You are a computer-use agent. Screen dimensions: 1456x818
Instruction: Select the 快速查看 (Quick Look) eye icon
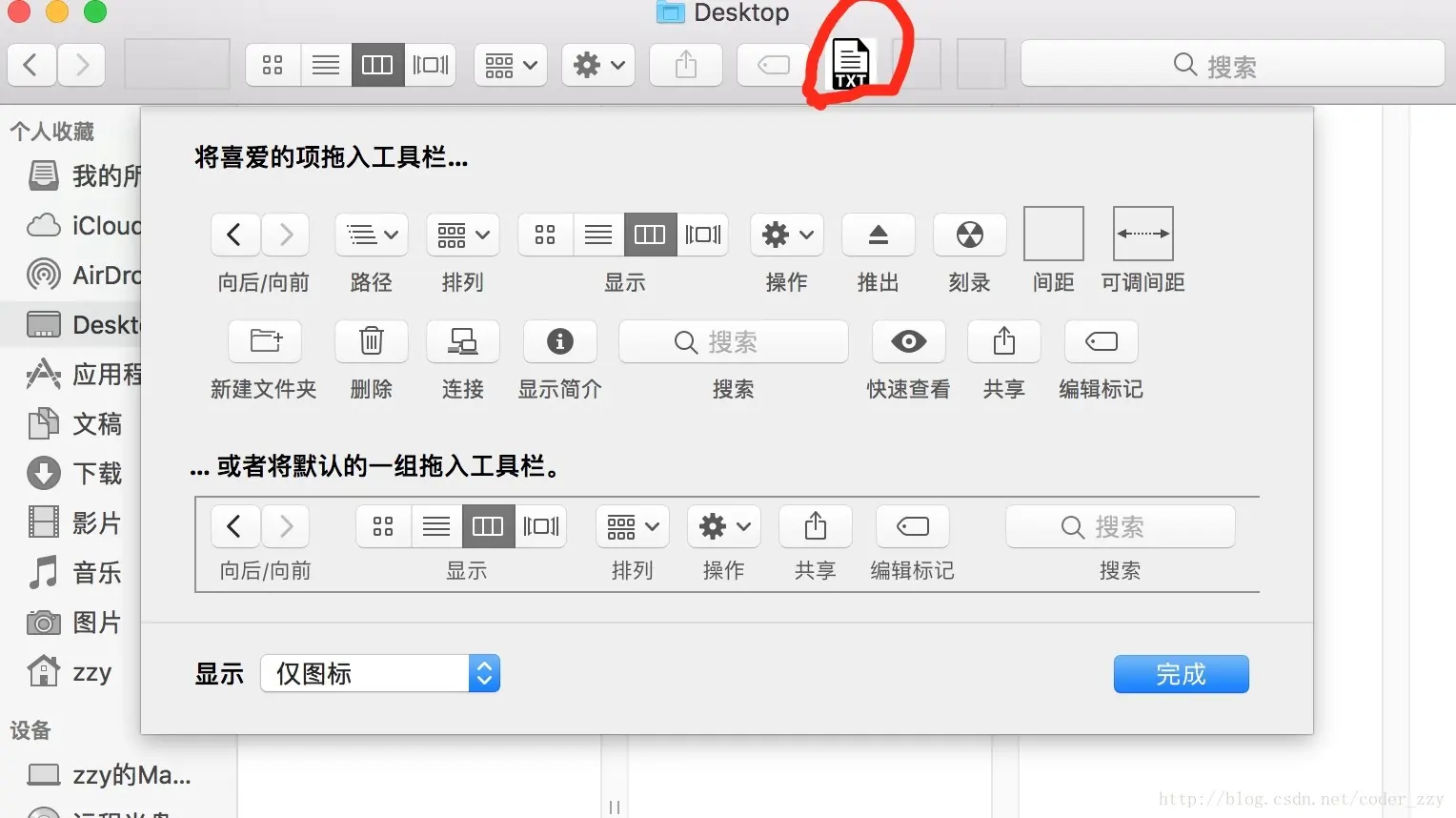[908, 341]
